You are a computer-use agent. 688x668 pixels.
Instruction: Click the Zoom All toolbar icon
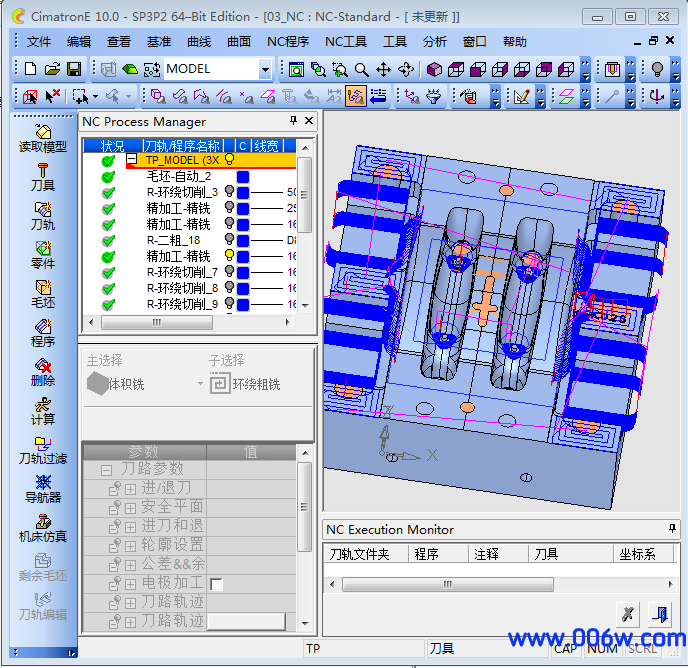click(x=296, y=69)
